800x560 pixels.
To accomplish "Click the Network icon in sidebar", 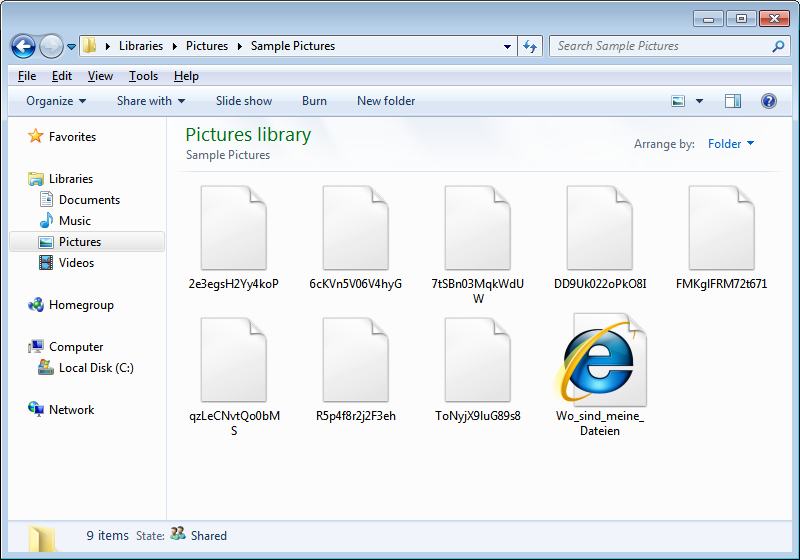I will [x=36, y=410].
